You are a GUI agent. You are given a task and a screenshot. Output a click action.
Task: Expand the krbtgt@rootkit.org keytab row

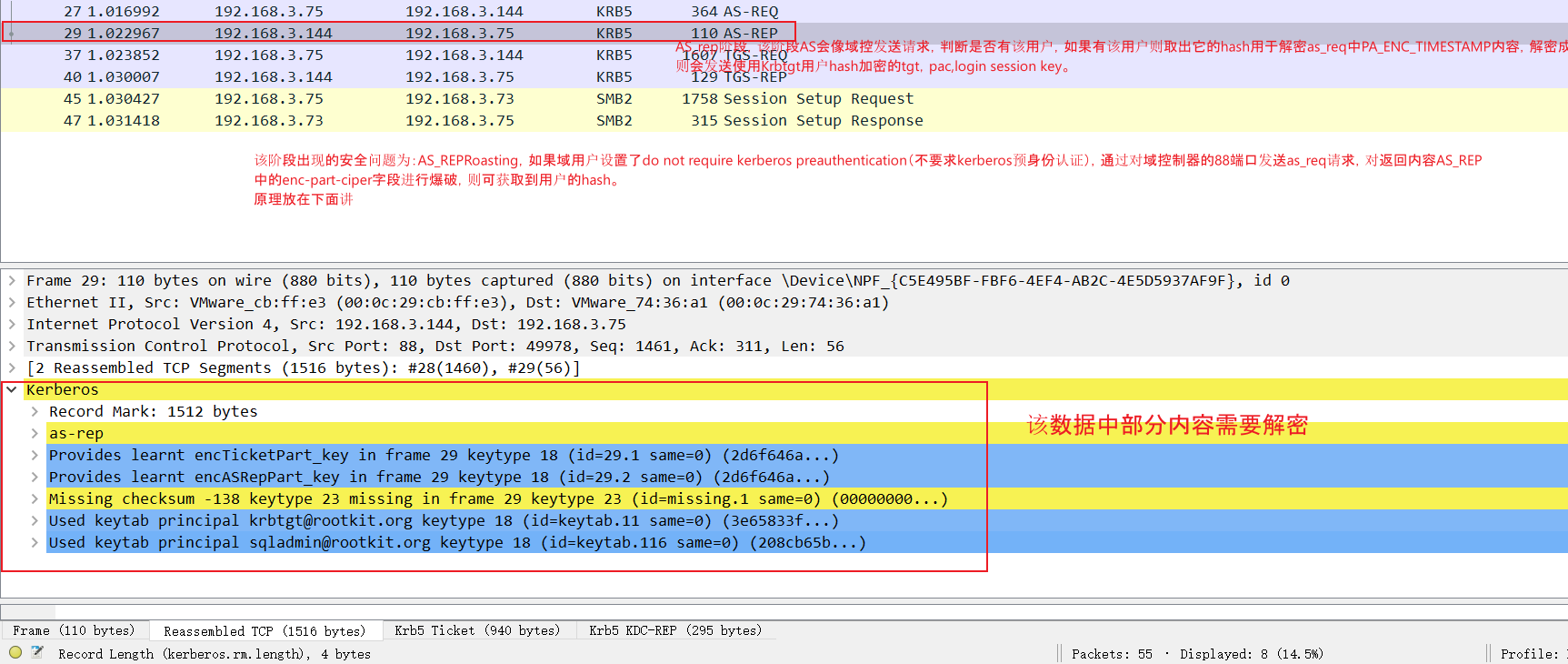(35, 520)
